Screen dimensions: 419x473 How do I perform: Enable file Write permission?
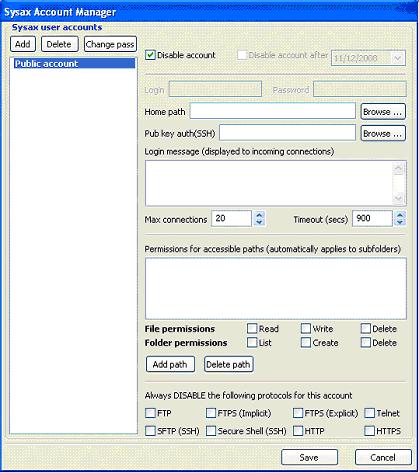(306, 328)
